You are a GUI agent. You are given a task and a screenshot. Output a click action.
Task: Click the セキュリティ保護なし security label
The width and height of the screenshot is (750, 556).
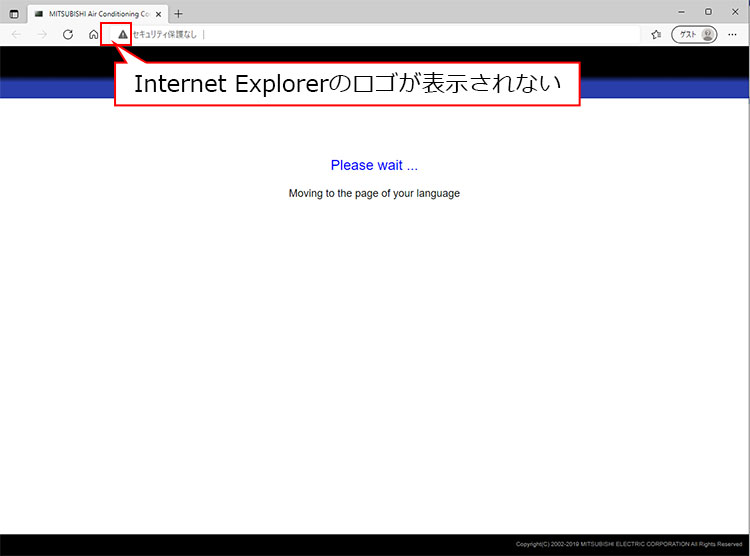(165, 34)
